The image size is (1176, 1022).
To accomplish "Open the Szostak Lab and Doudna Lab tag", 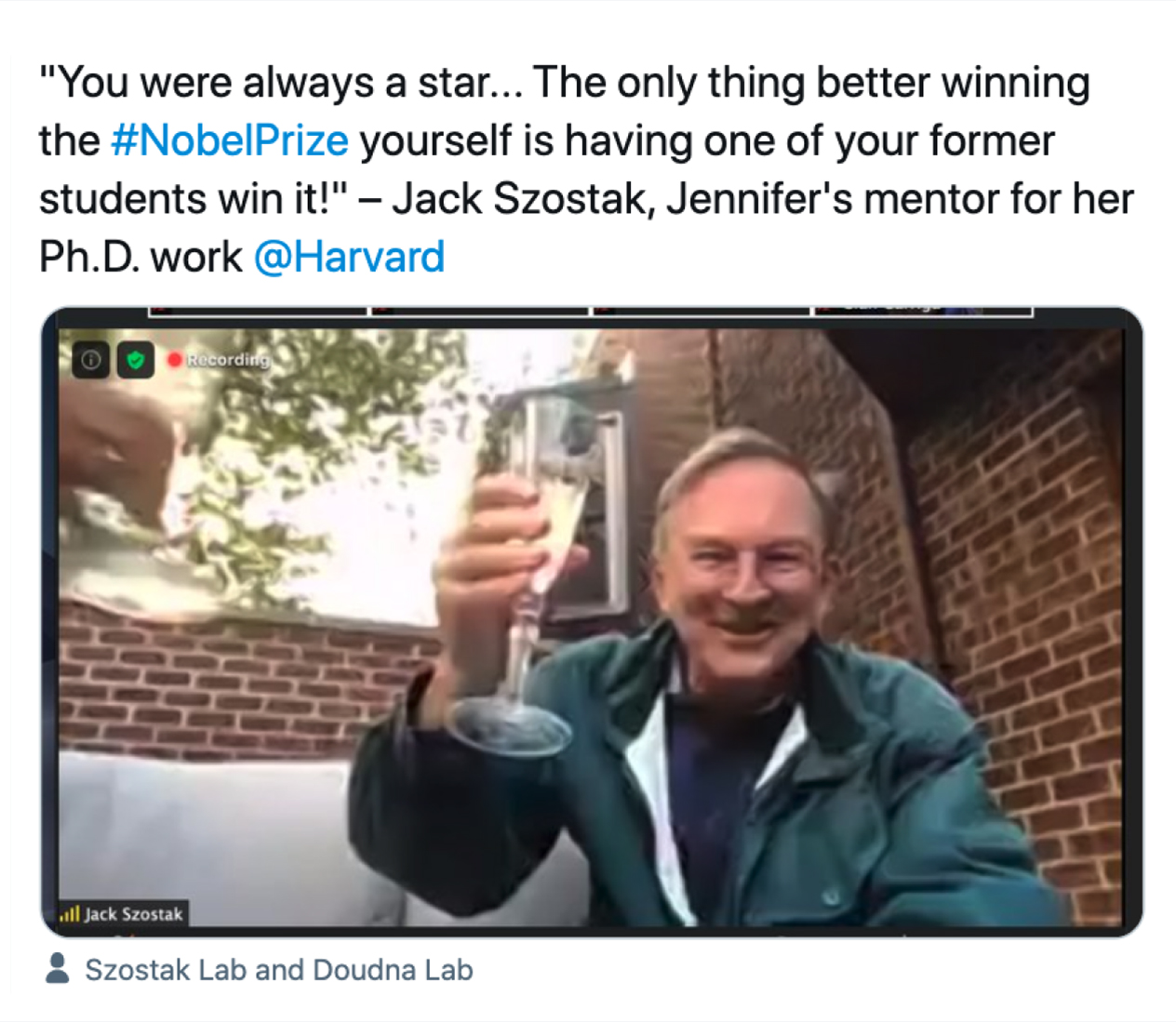I will point(279,970).
